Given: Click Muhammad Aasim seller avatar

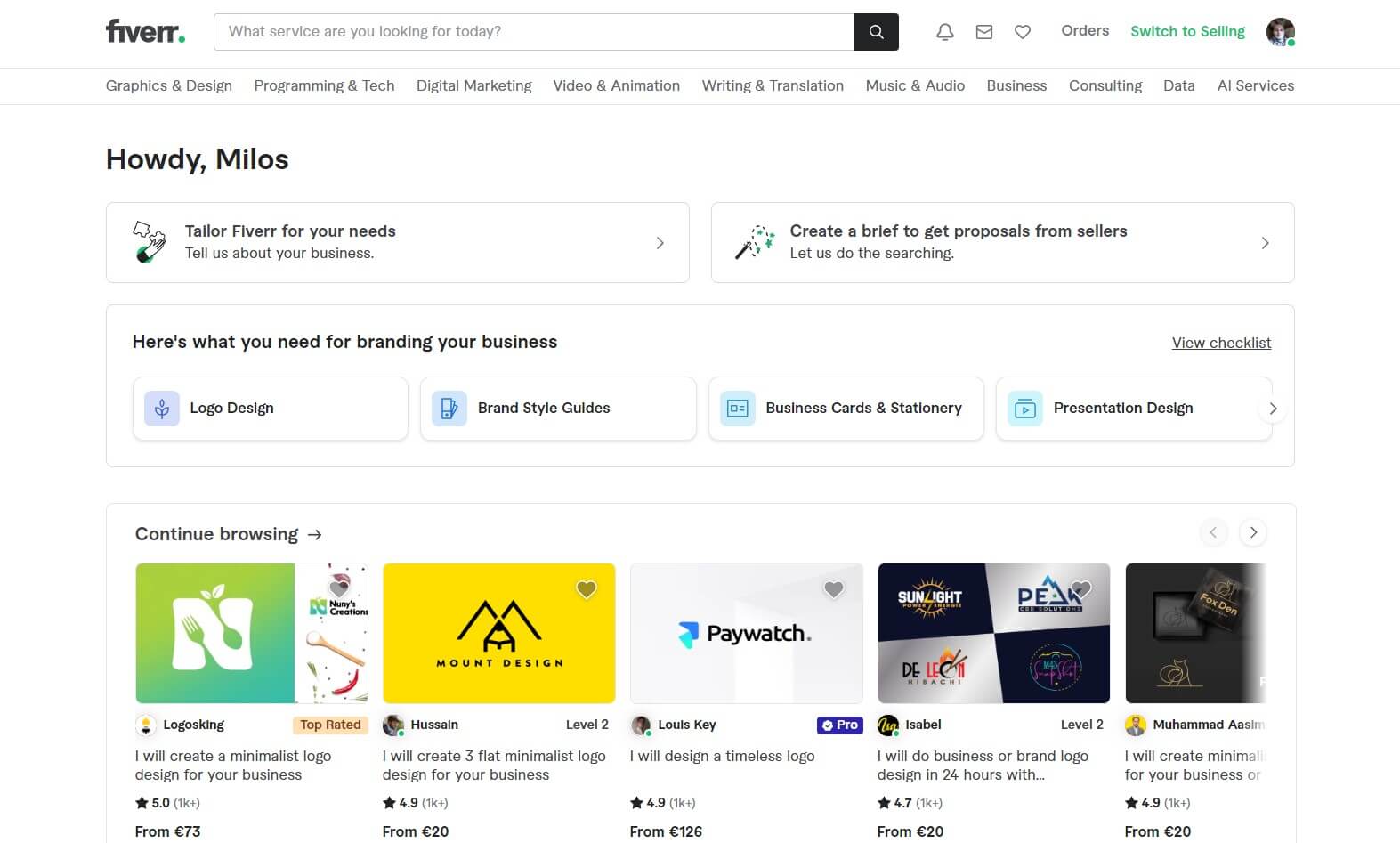Looking at the screenshot, I should pos(1136,725).
